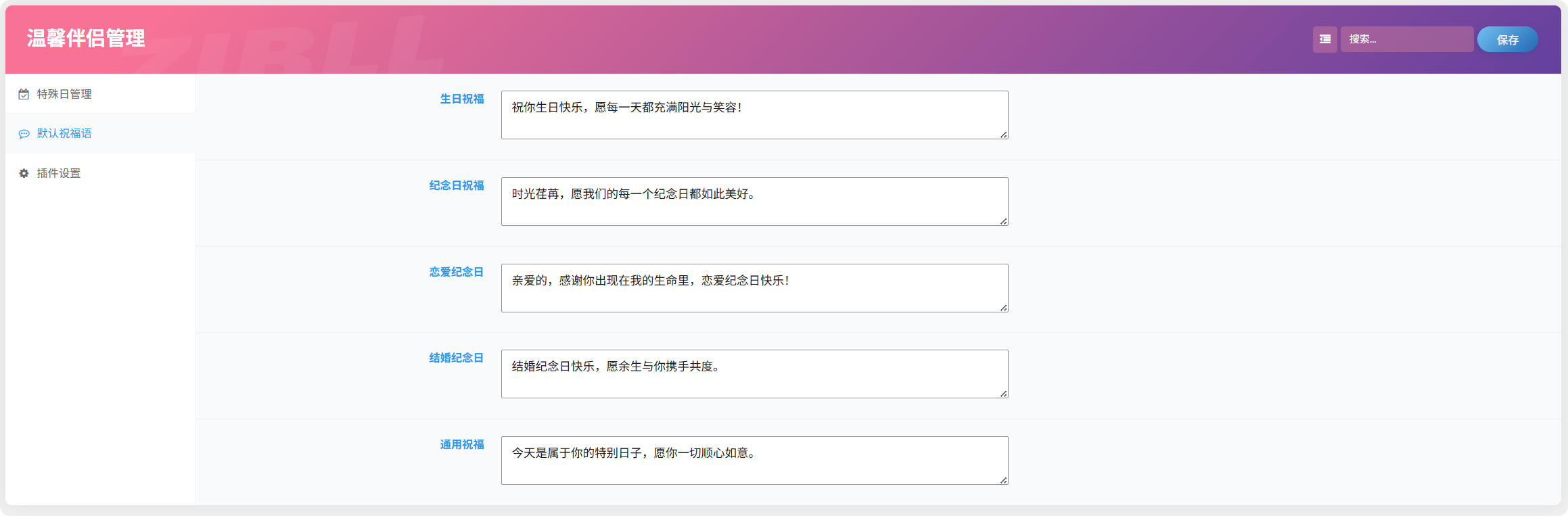Click inside the 纪念日祝福 textarea
Image resolution: width=1568 pixels, height=516 pixels.
[754, 202]
